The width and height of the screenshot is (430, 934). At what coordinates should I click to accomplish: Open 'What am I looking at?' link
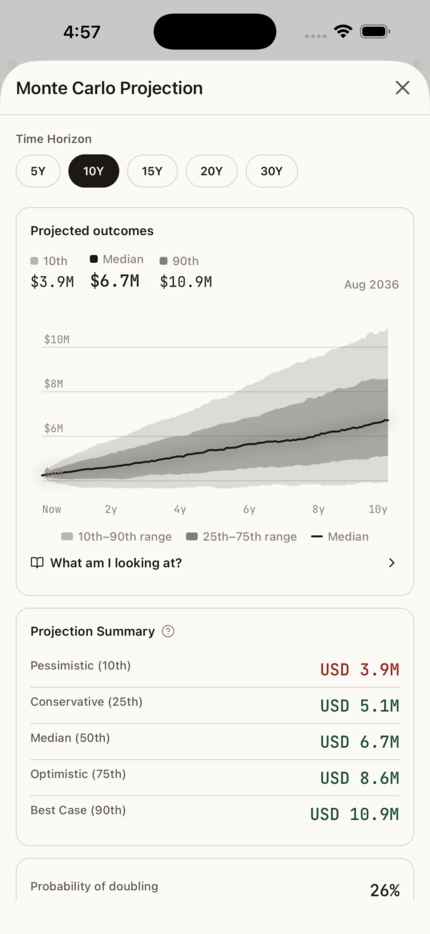click(x=116, y=563)
